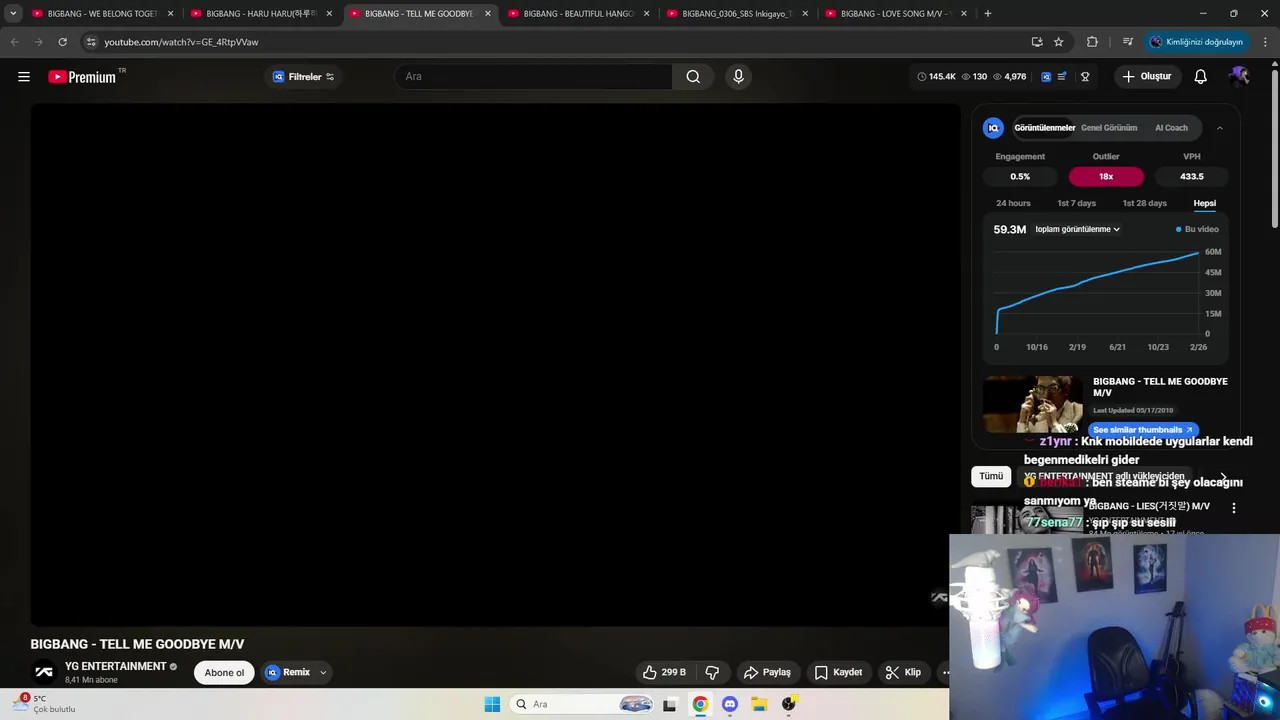The width and height of the screenshot is (1280, 720).
Task: Click the Abone ol subscribe button
Action: coord(224,672)
